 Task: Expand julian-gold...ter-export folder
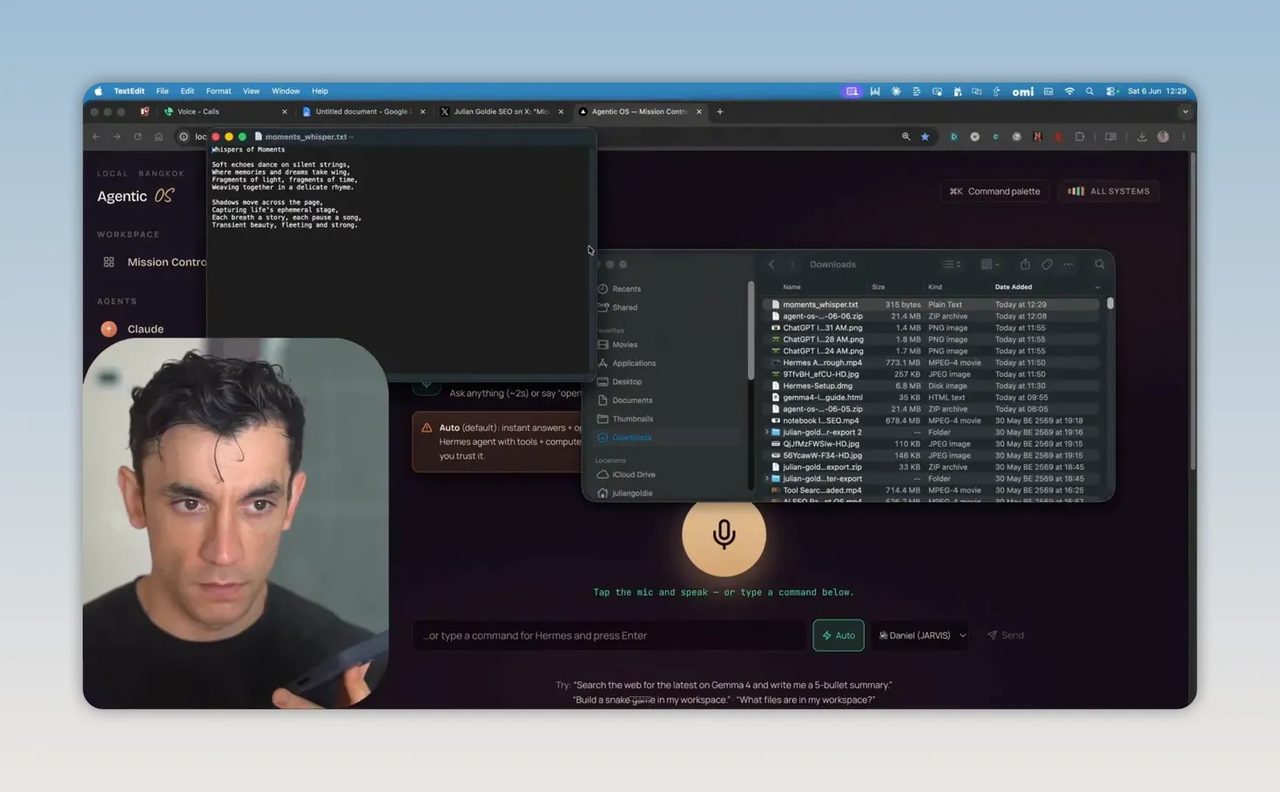[x=767, y=478]
